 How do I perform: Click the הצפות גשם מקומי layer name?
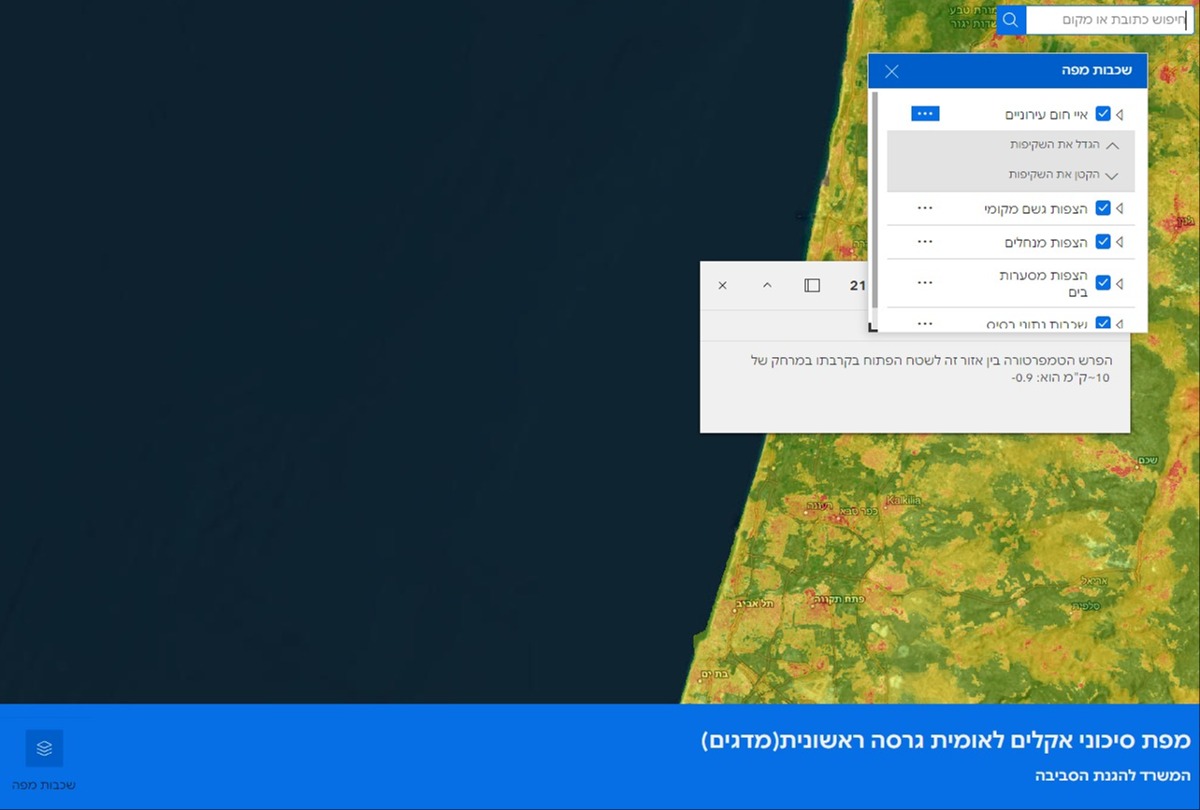1036,209
